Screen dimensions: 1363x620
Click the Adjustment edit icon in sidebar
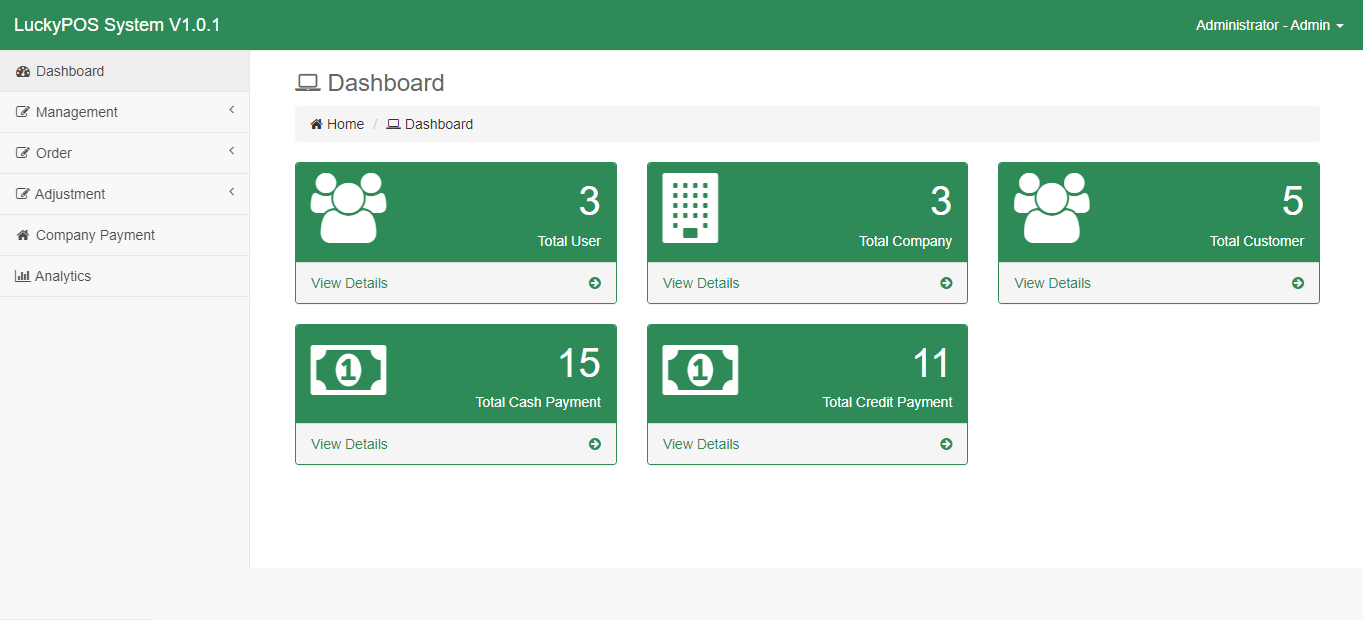(x=23, y=194)
